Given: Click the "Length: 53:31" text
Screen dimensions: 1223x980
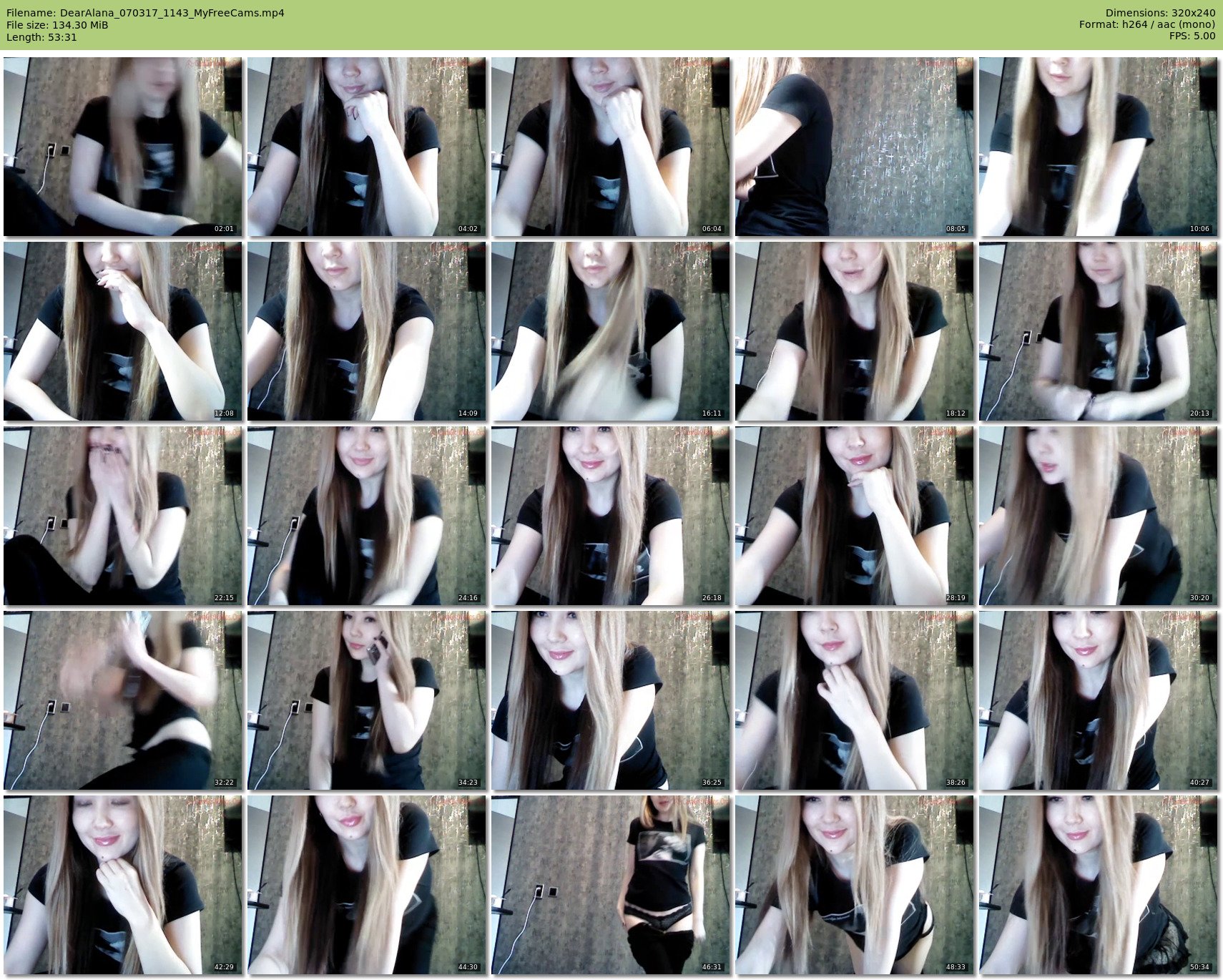Looking at the screenshot, I should click(x=41, y=37).
